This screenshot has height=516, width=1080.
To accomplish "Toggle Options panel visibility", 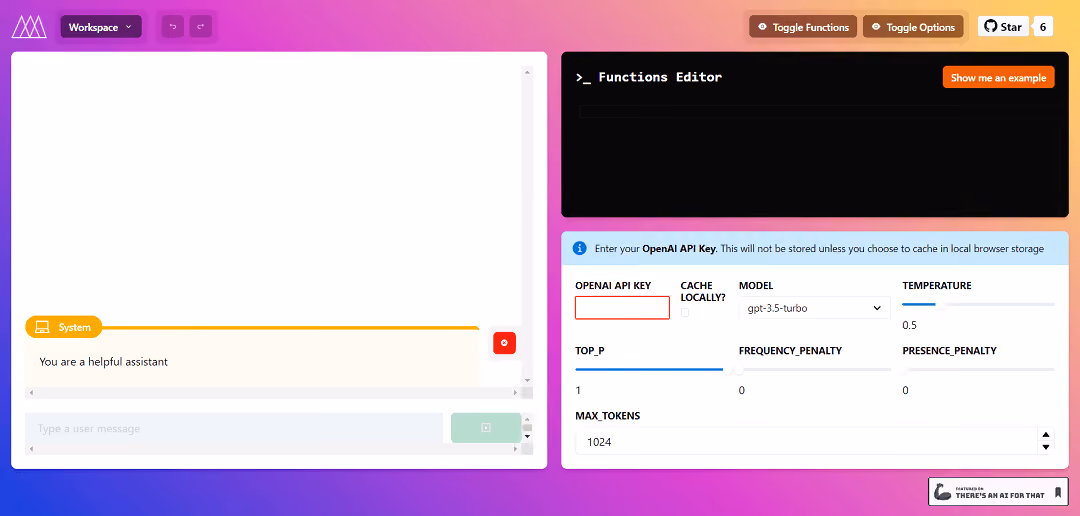I will (913, 27).
